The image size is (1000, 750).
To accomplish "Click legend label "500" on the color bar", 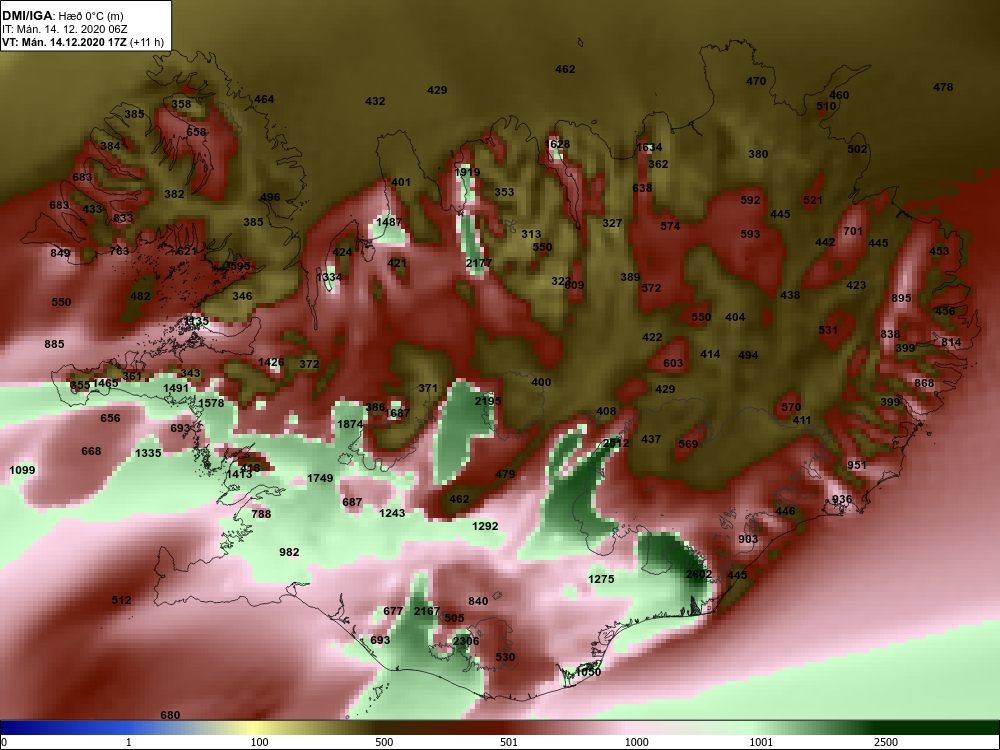I will point(384,742).
